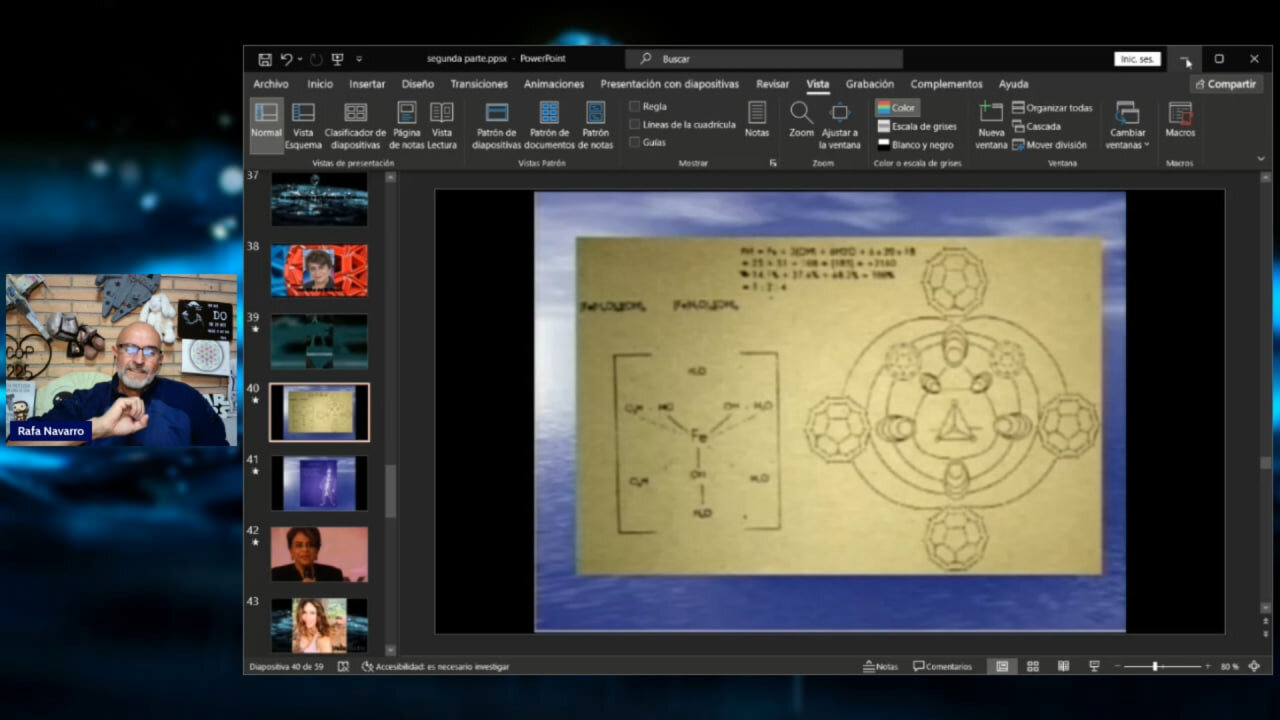Open Patrón de notas master
This screenshot has width=1280, height=720.
[595, 125]
